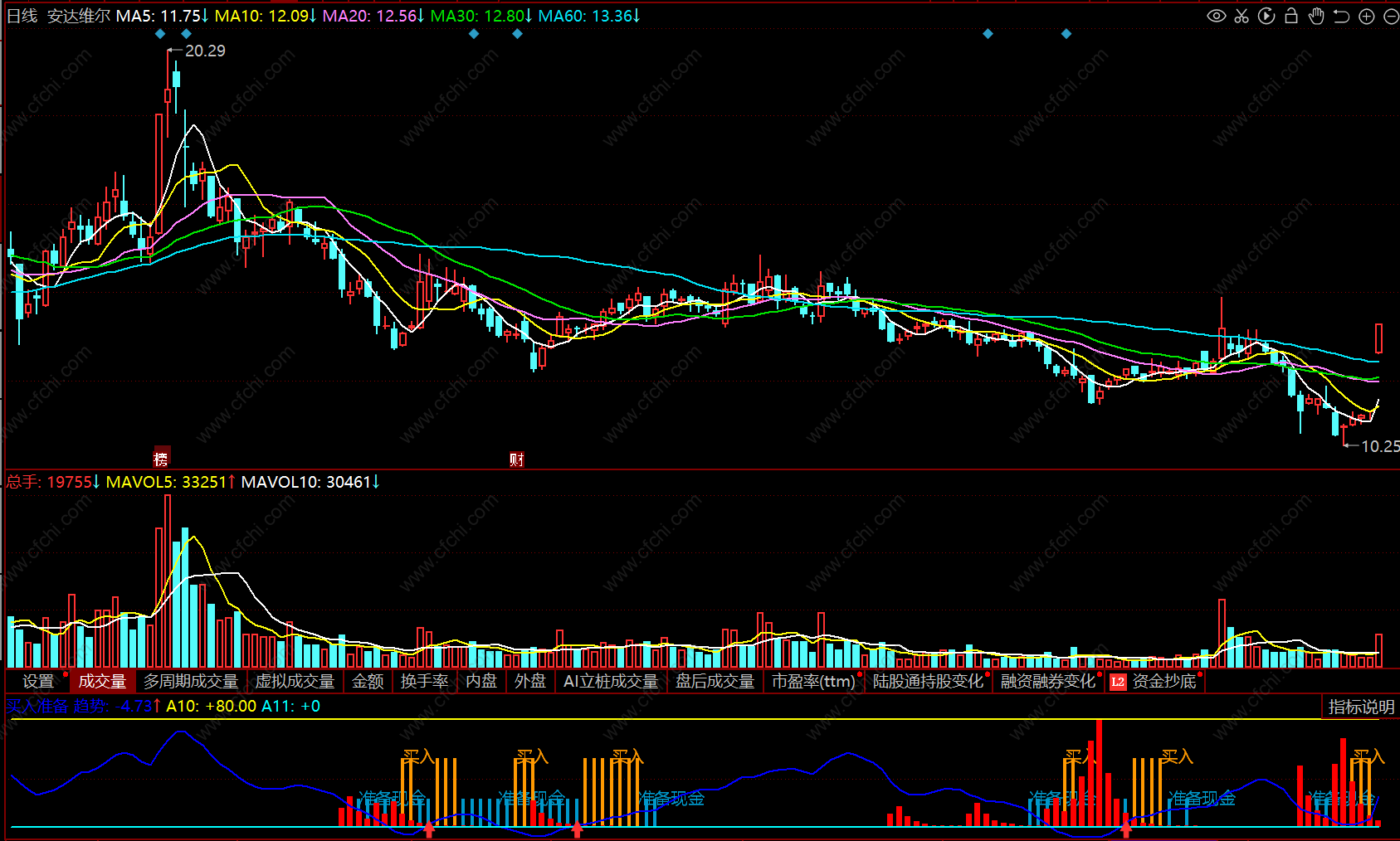Click the fourth blue diamond marker at top
This screenshot has height=841, width=1400.
pos(517,34)
